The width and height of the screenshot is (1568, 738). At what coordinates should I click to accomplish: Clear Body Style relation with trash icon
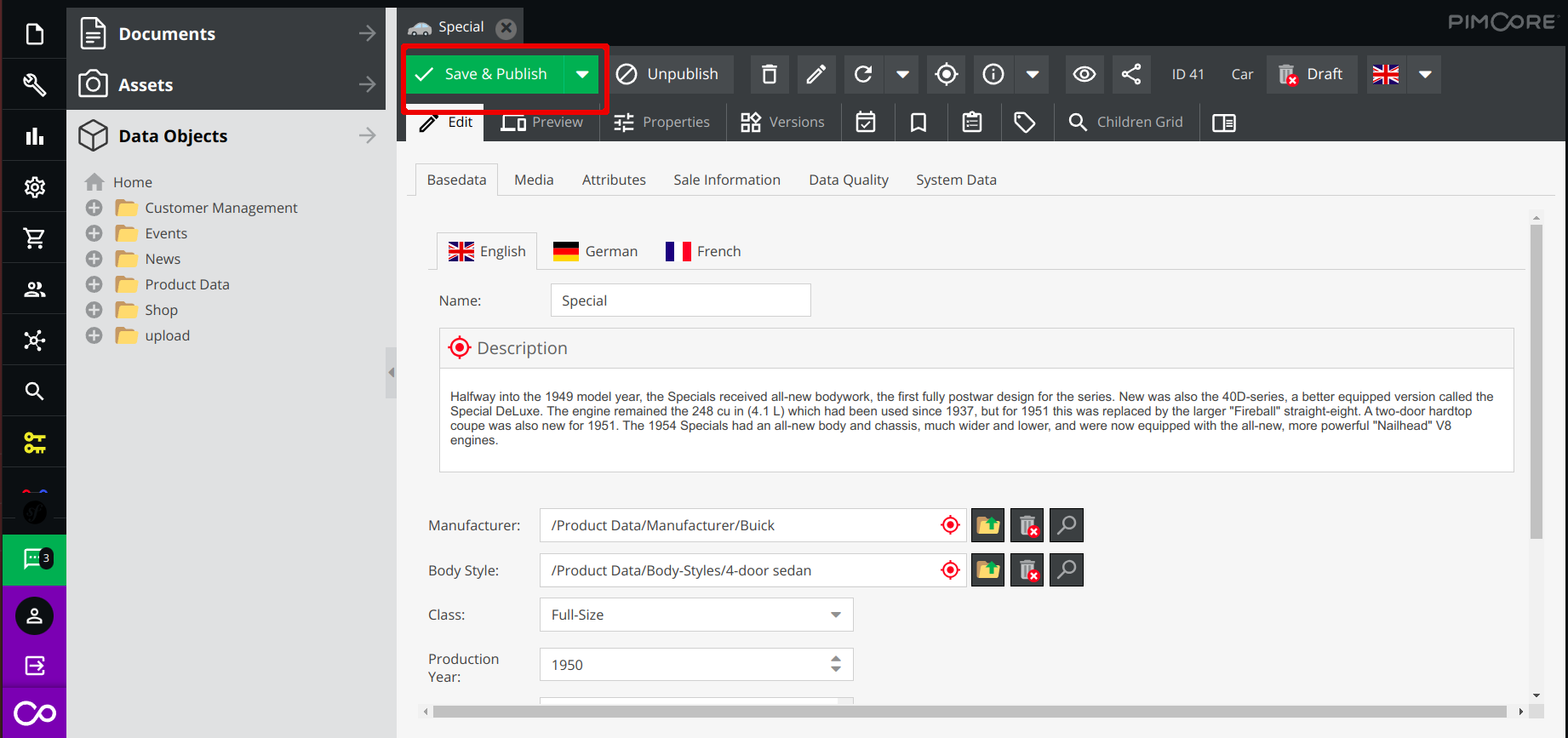(x=1027, y=570)
